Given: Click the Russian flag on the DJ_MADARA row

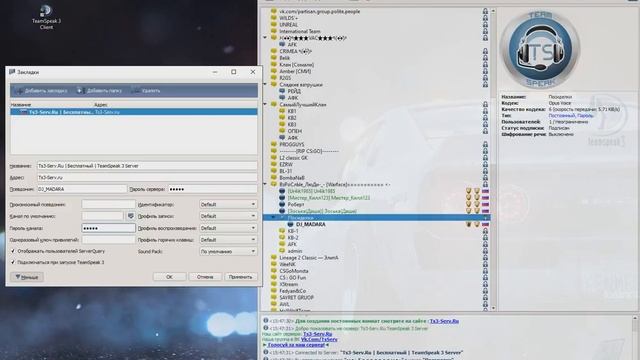Looking at the screenshot, I should [x=485, y=224].
